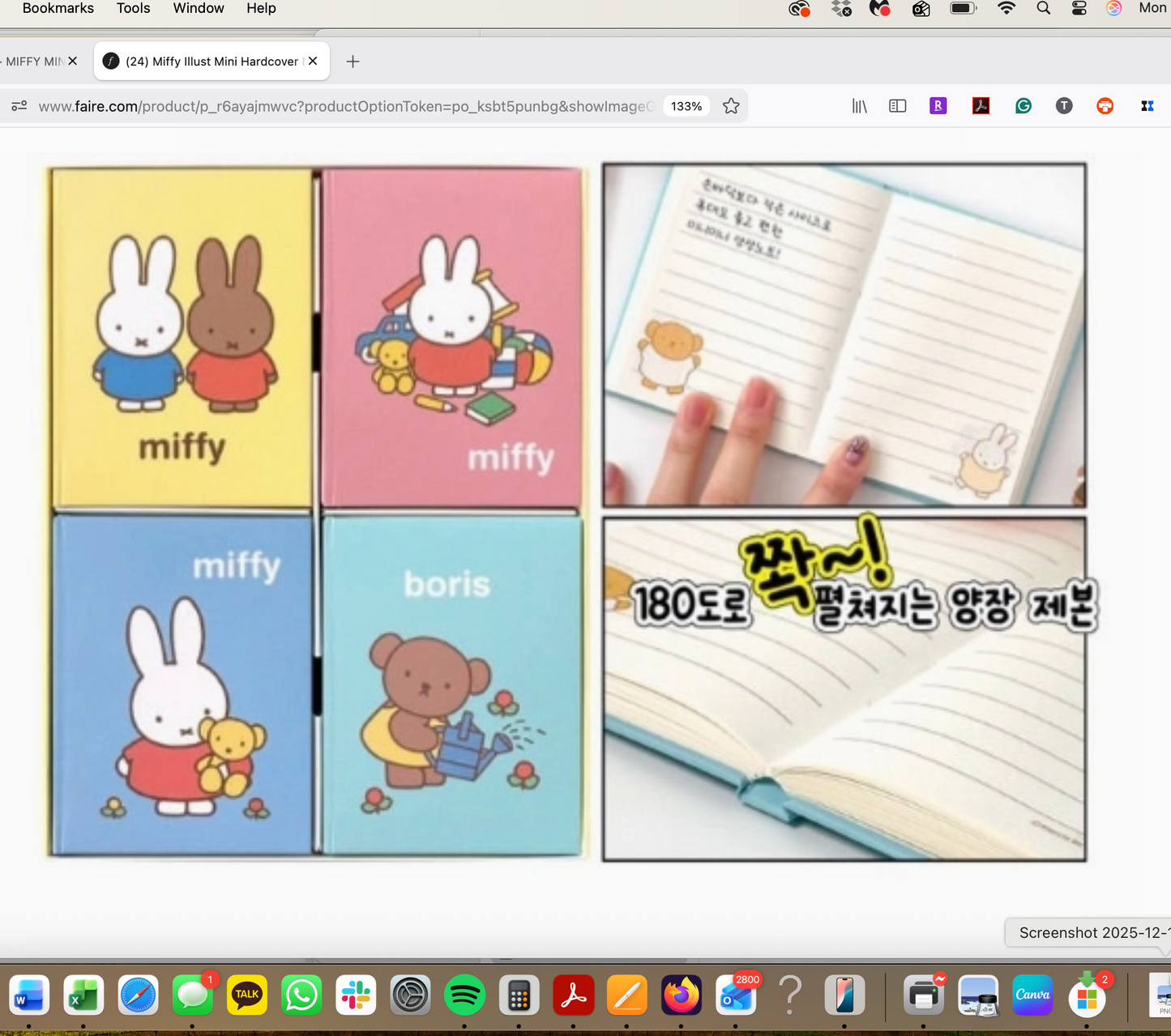Open Microsoft Word from the dock
Viewport: 1171px width, 1036px height.
[x=28, y=995]
